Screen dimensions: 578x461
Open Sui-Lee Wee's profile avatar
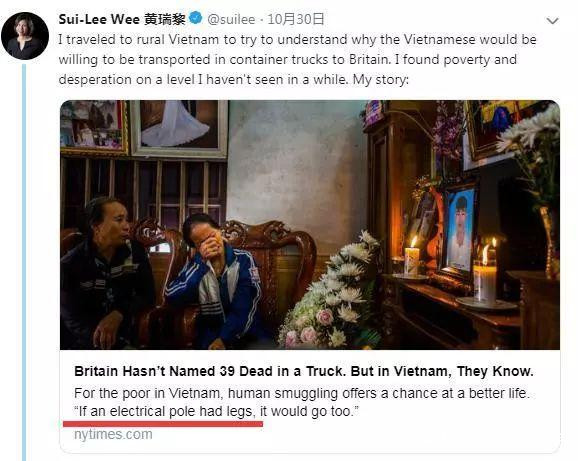[25, 36]
